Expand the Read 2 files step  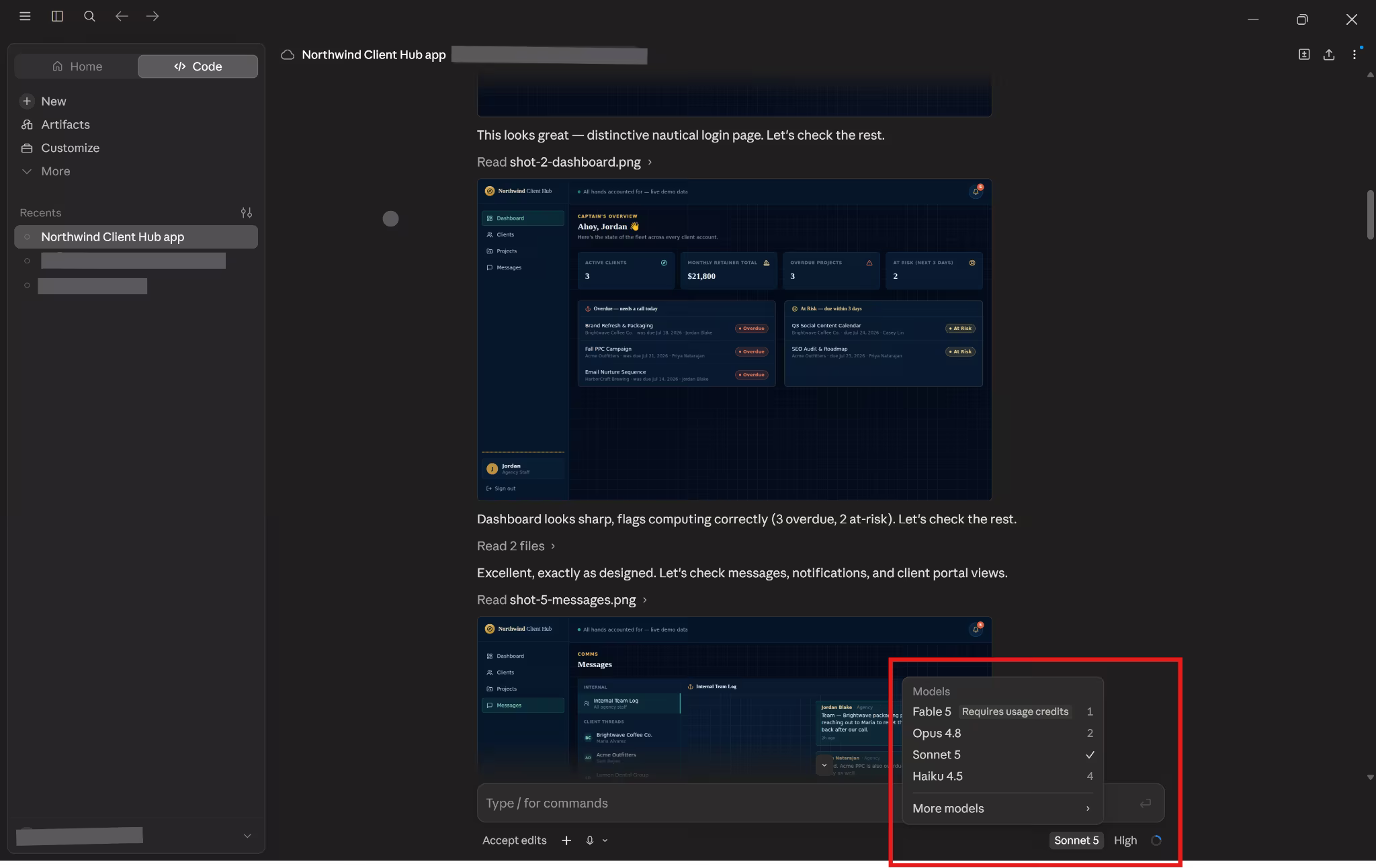[516, 546]
